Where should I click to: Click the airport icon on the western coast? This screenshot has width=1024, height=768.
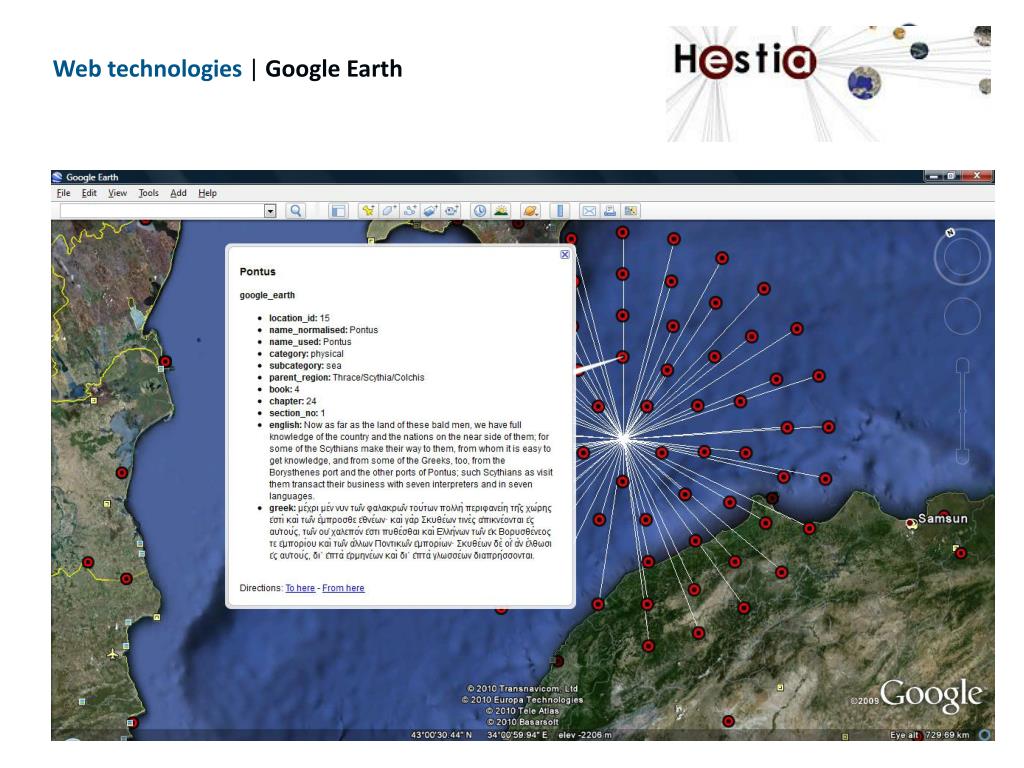point(113,653)
